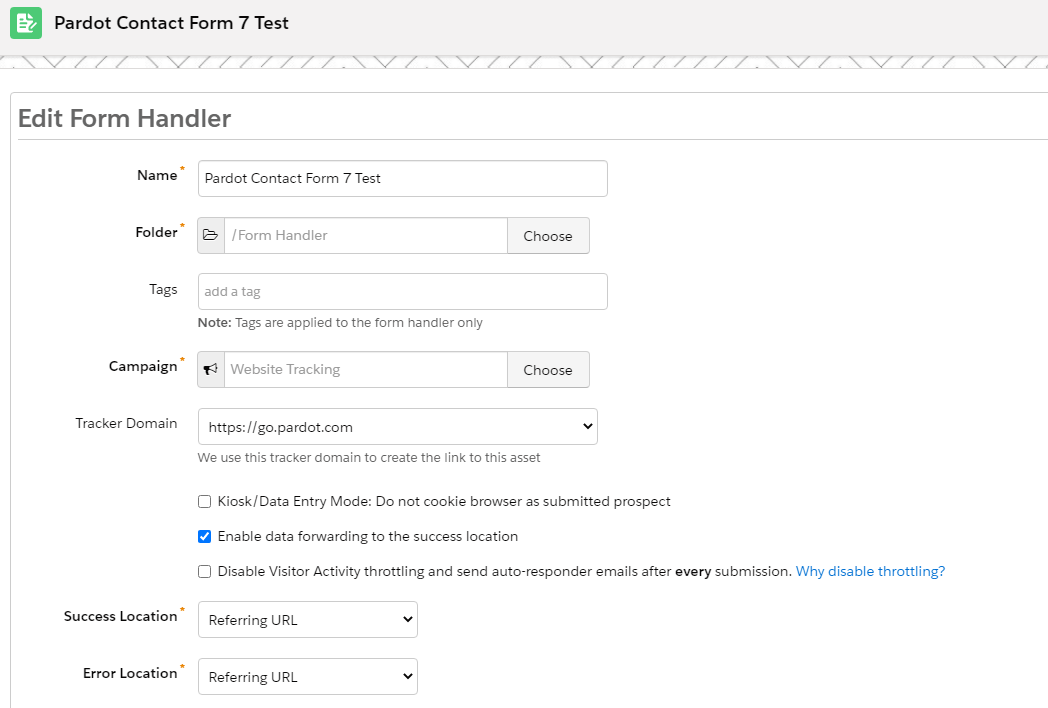Click the Kiosk/Data Entry Mode label text
The height and width of the screenshot is (708, 1048).
click(x=444, y=501)
